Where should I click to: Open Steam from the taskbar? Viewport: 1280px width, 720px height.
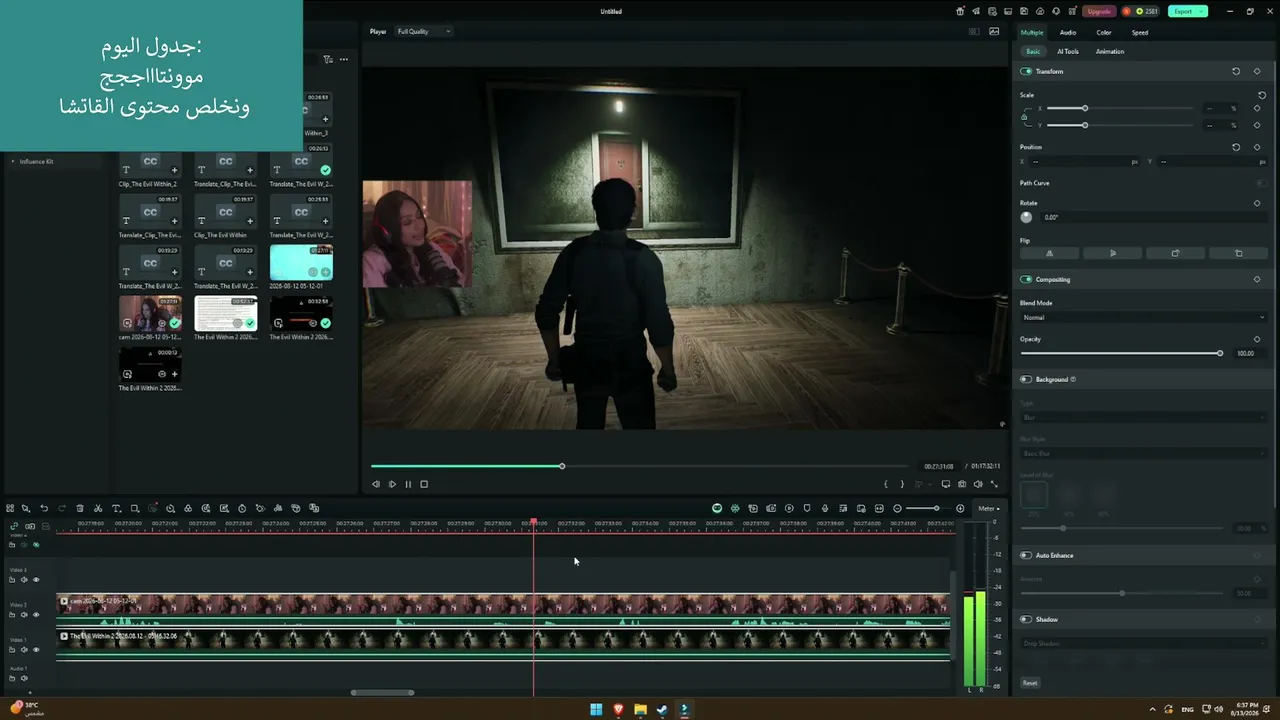662,710
